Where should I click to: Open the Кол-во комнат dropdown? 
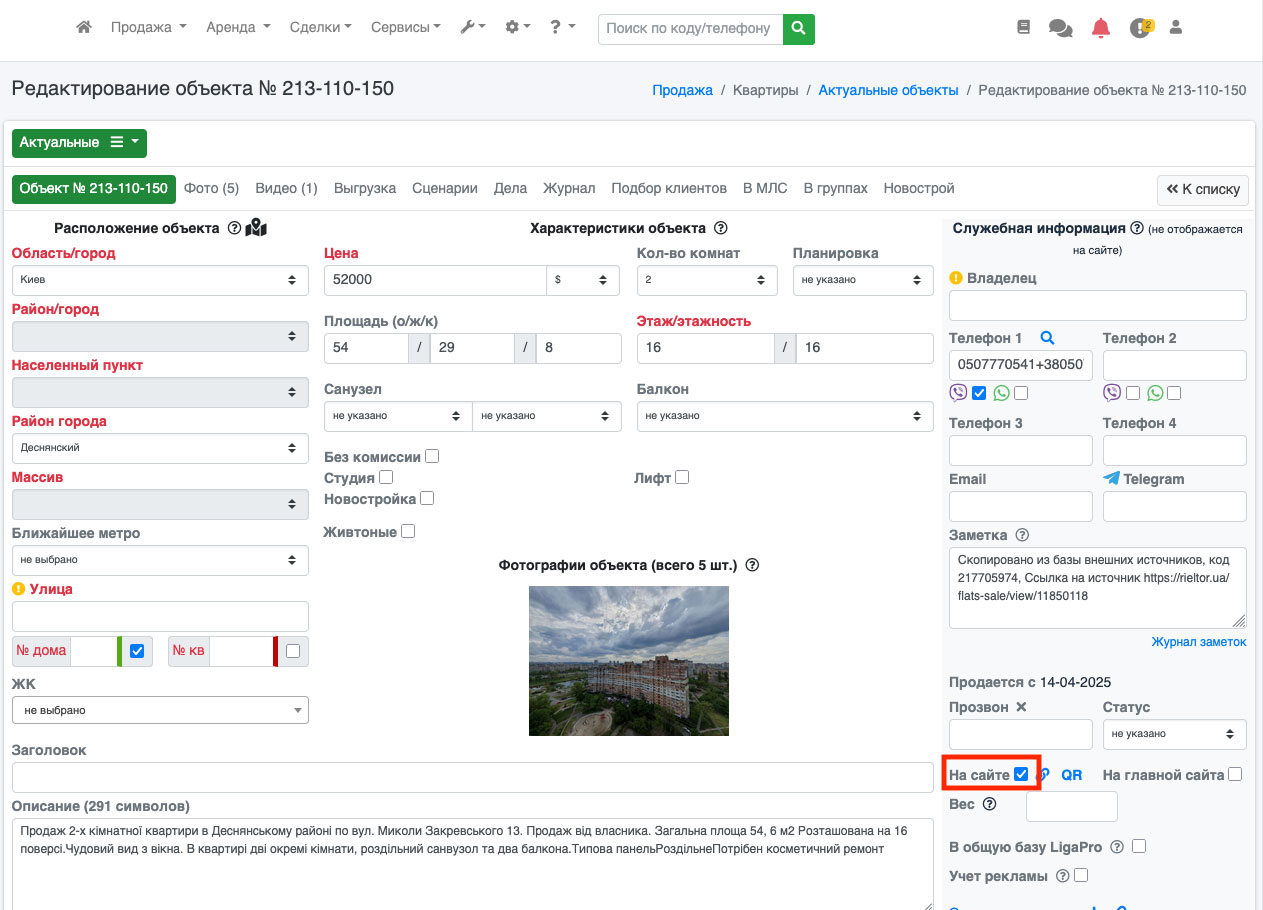coord(706,280)
